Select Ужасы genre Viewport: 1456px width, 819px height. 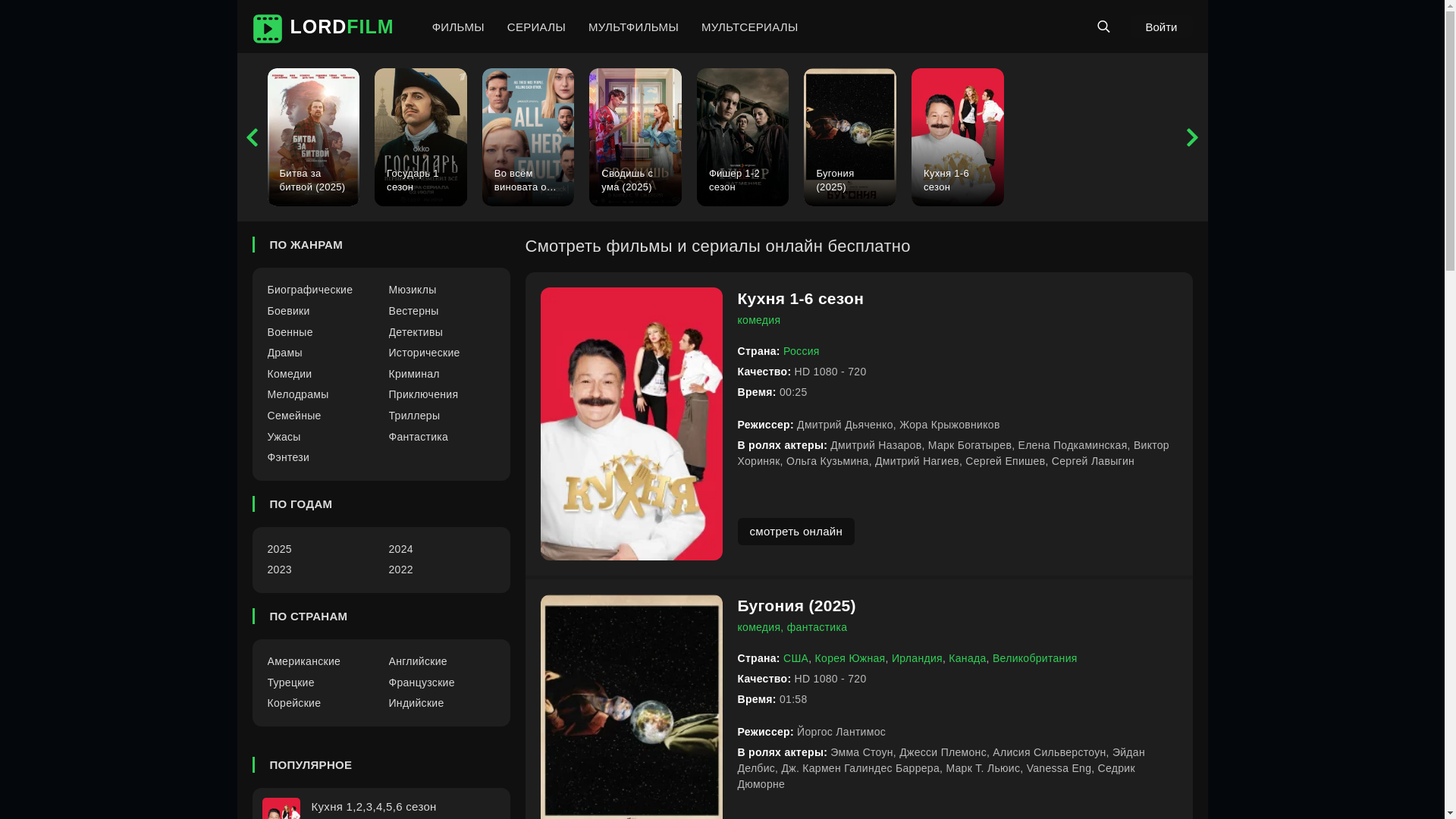tap(284, 437)
